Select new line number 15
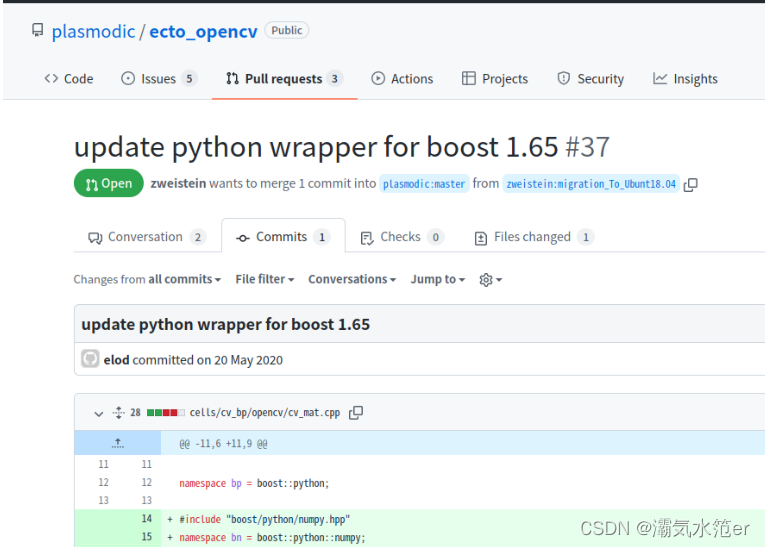 (147, 537)
